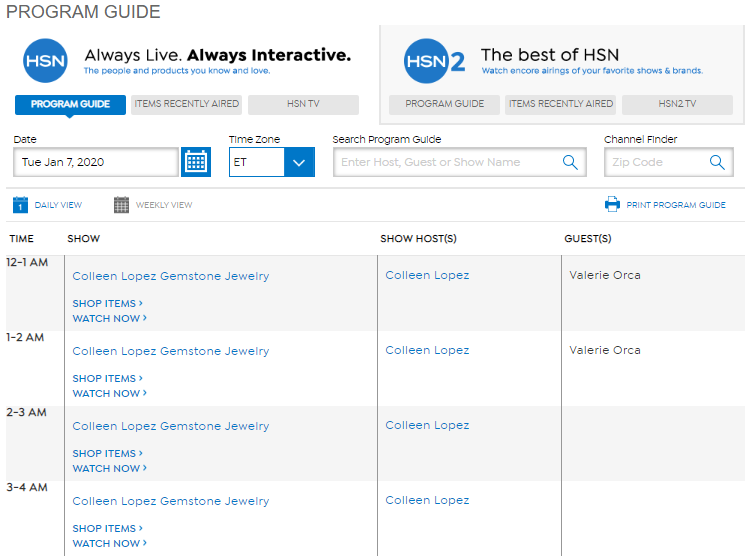752x556 pixels.
Task: Click the Date field showing Tue Jan 7, 2020
Action: (96, 162)
